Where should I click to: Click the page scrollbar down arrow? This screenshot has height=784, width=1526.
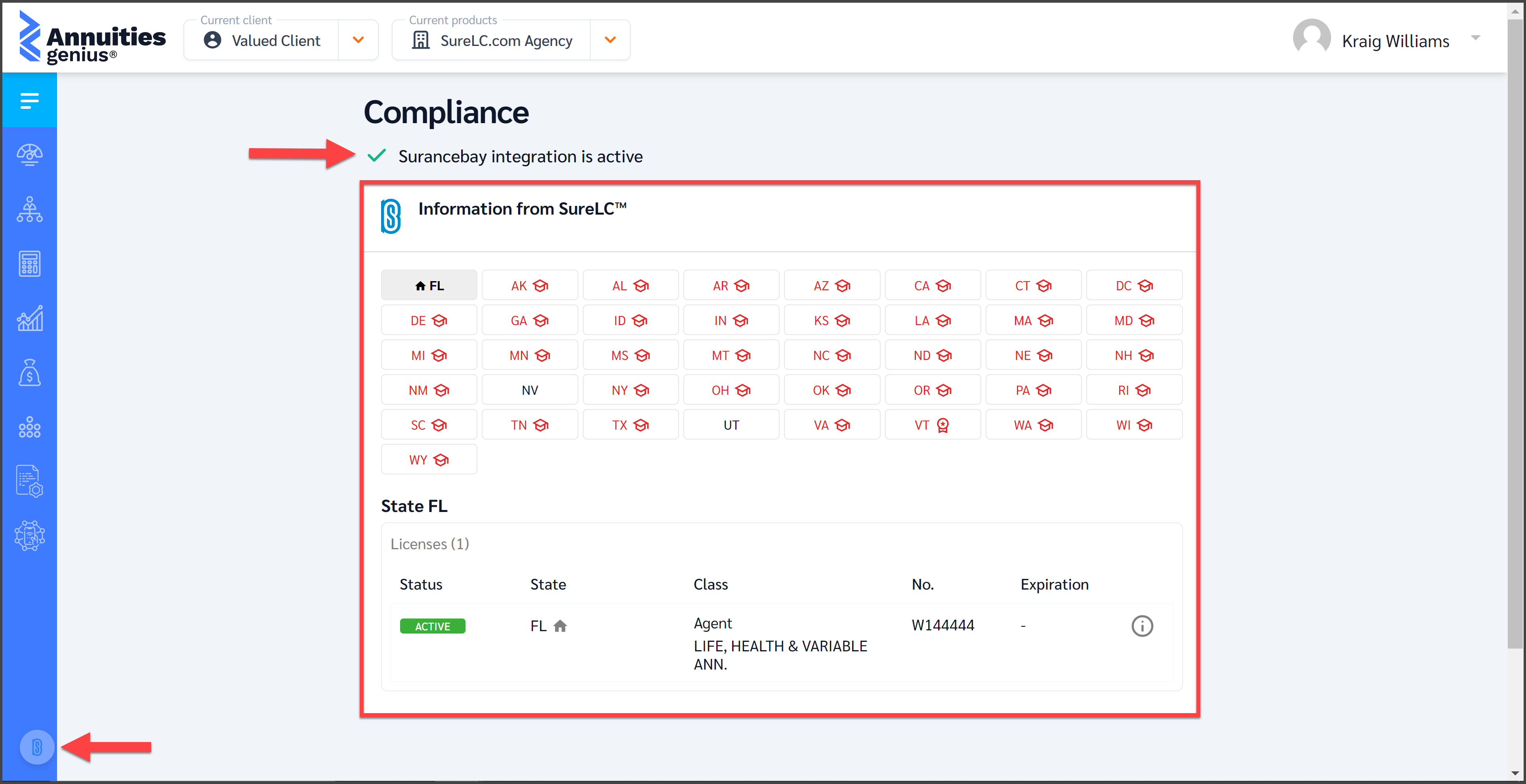click(x=1515, y=774)
